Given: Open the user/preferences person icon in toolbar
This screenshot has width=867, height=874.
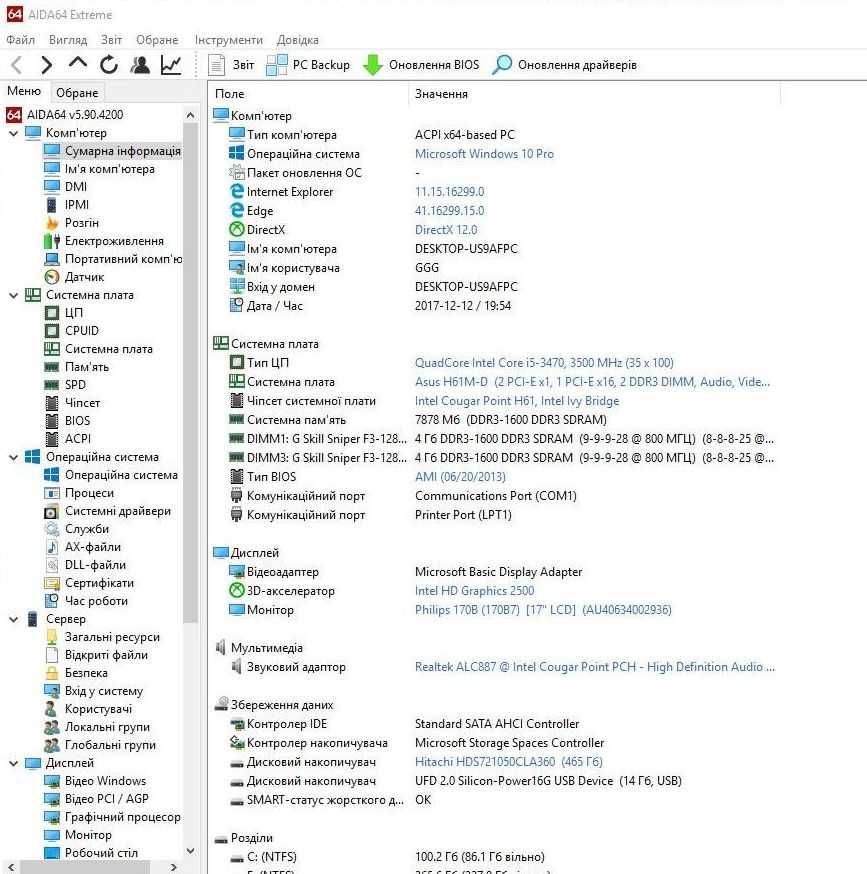Looking at the screenshot, I should (x=140, y=65).
